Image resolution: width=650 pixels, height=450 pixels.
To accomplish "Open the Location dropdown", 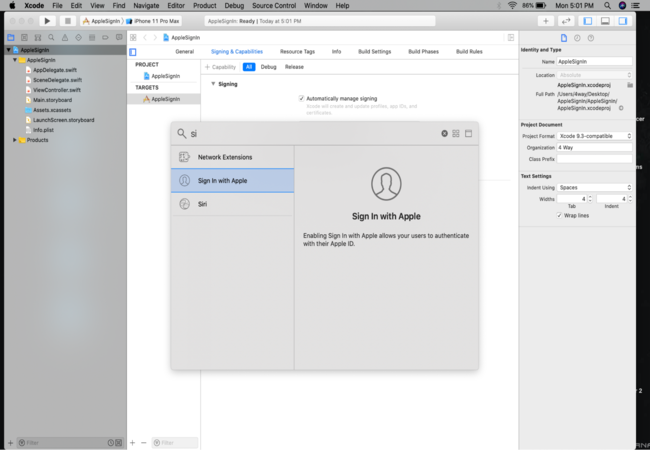I will pos(594,75).
